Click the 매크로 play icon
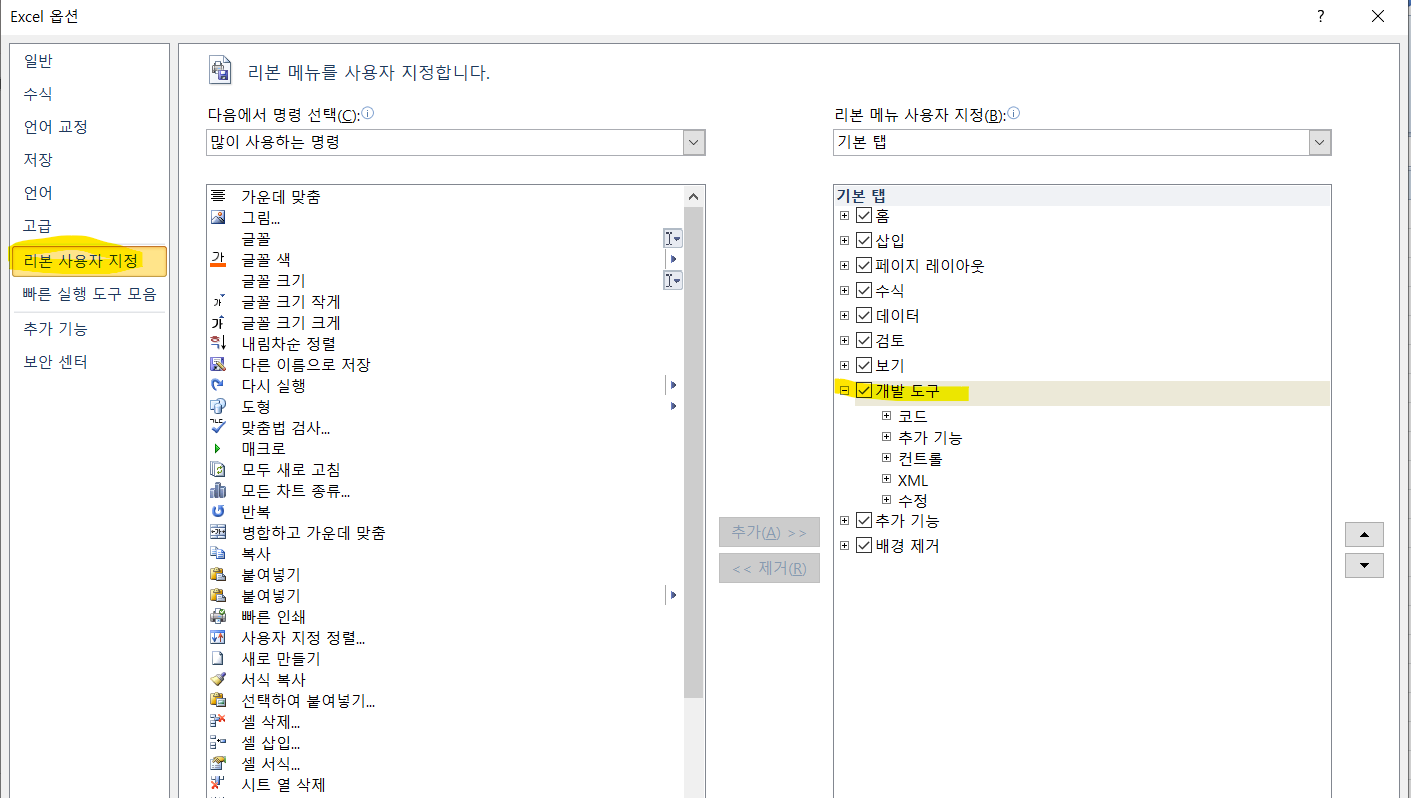Image resolution: width=1411 pixels, height=798 pixels. coord(218,448)
